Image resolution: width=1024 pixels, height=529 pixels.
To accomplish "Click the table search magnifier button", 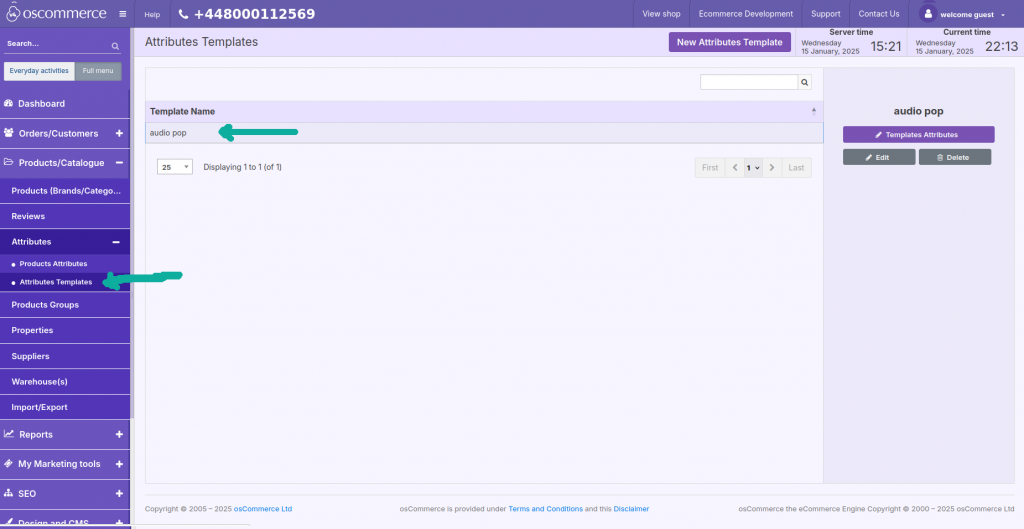I will pos(805,82).
